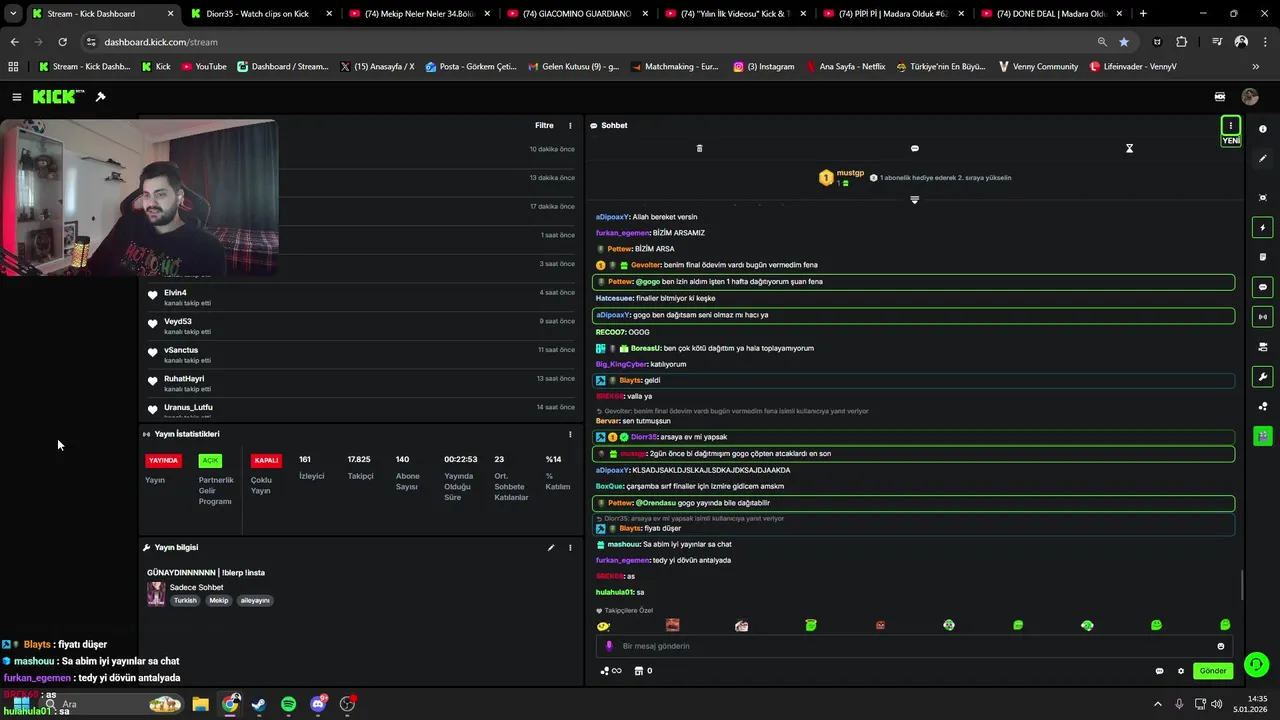Click the mustgp top gifter name
Viewport: 1280px width, 720px height.
(850, 173)
